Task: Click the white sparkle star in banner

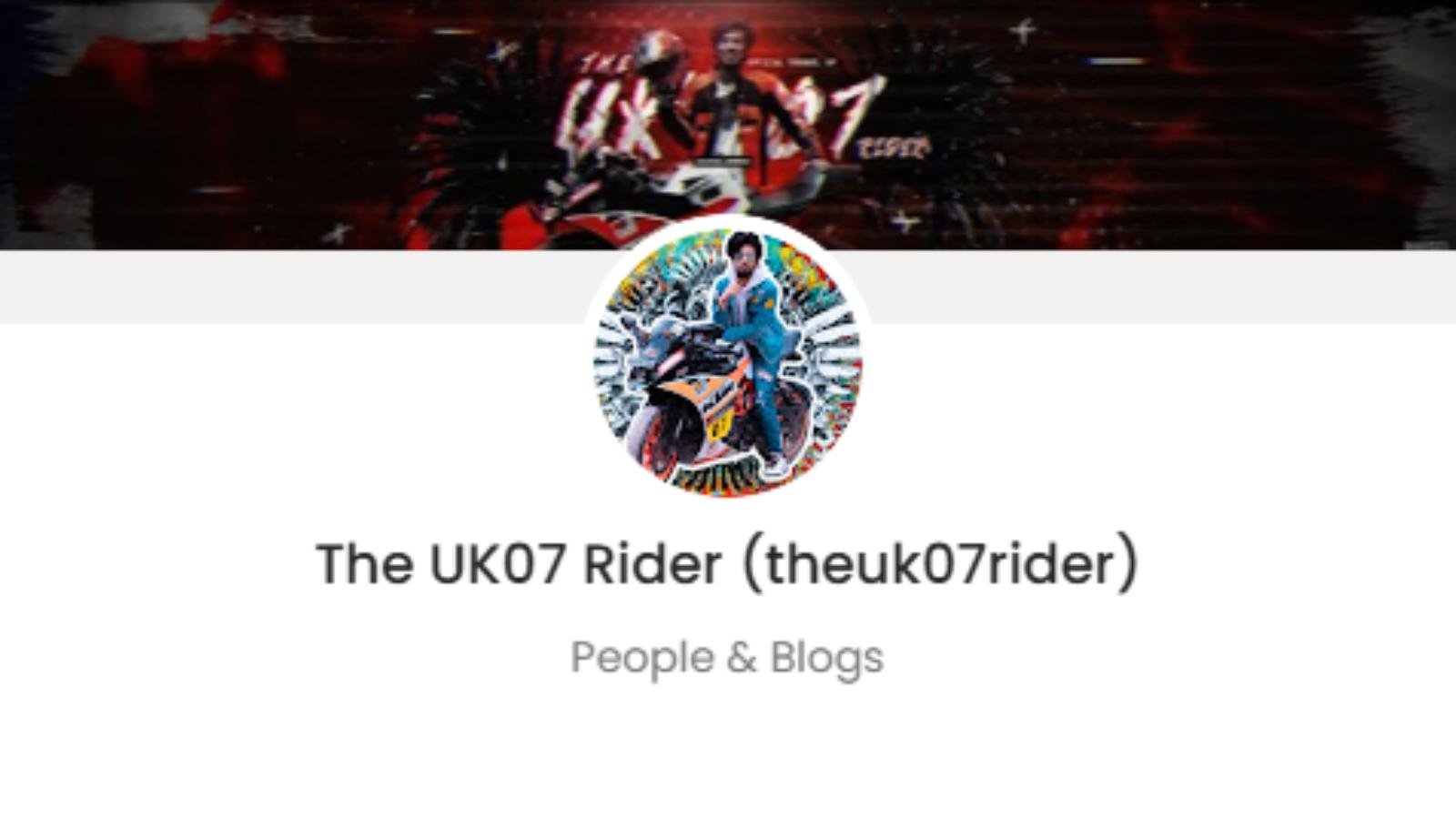Action: [x=1024, y=32]
